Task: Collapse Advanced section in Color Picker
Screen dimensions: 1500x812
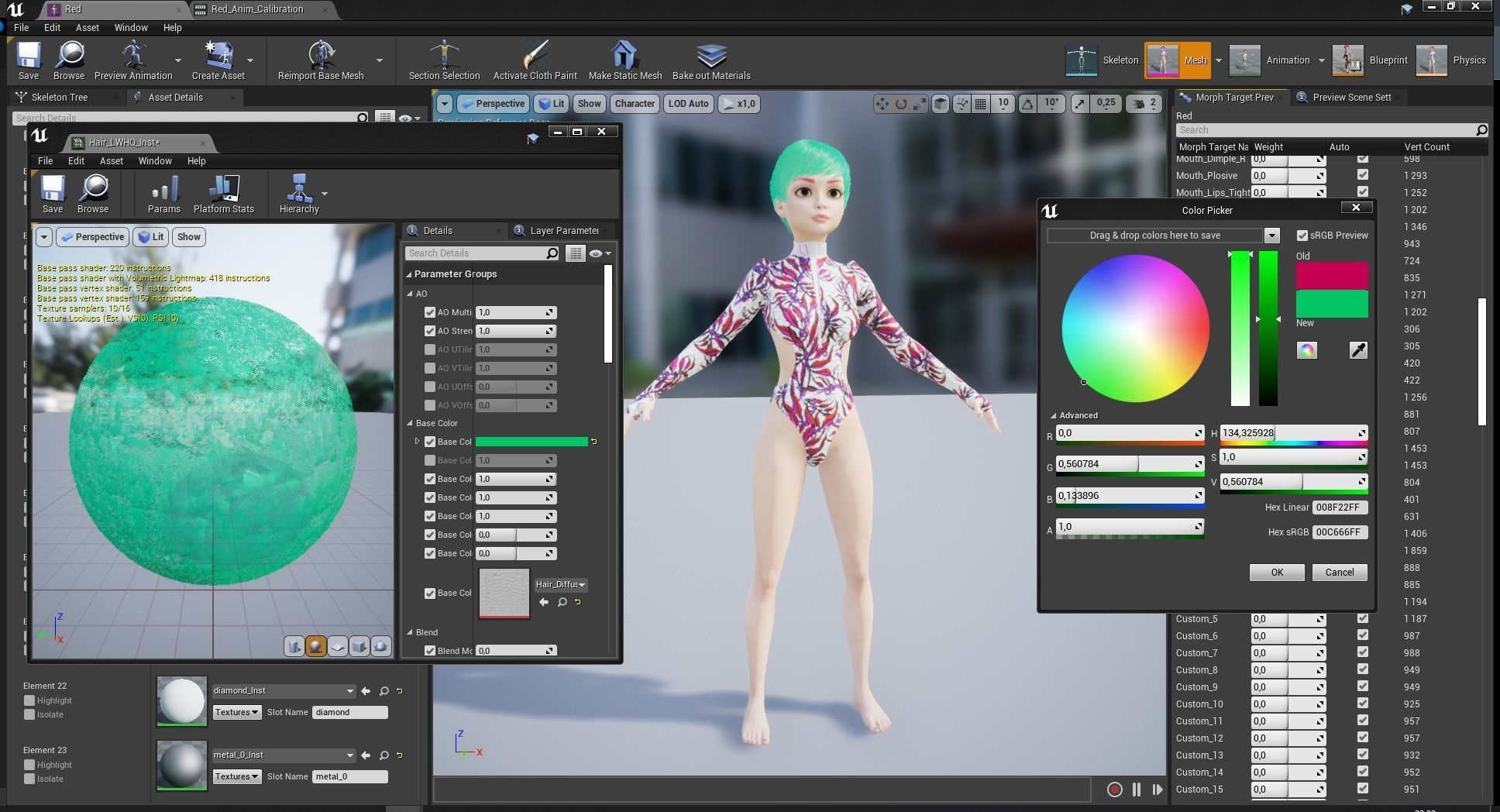Action: pos(1054,416)
